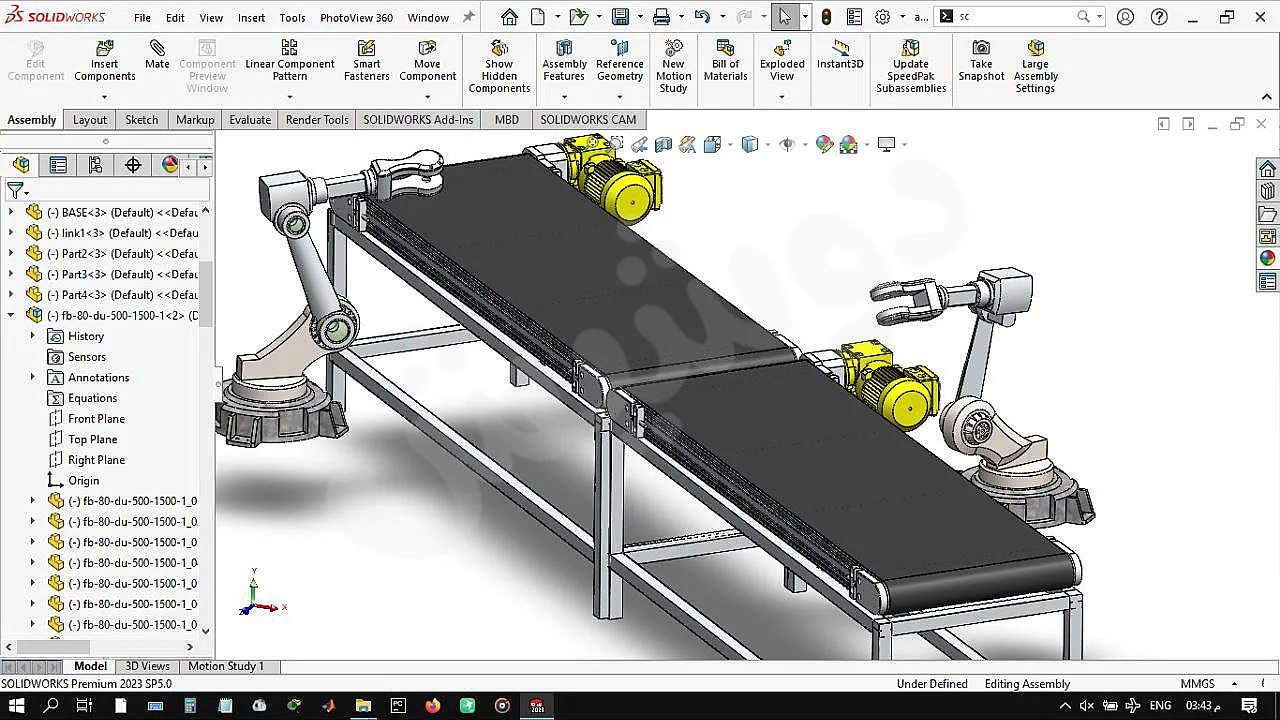1280x720 pixels.
Task: Collapse the fb-80-du-500-1500-1<2> subassembly
Action: click(11, 315)
